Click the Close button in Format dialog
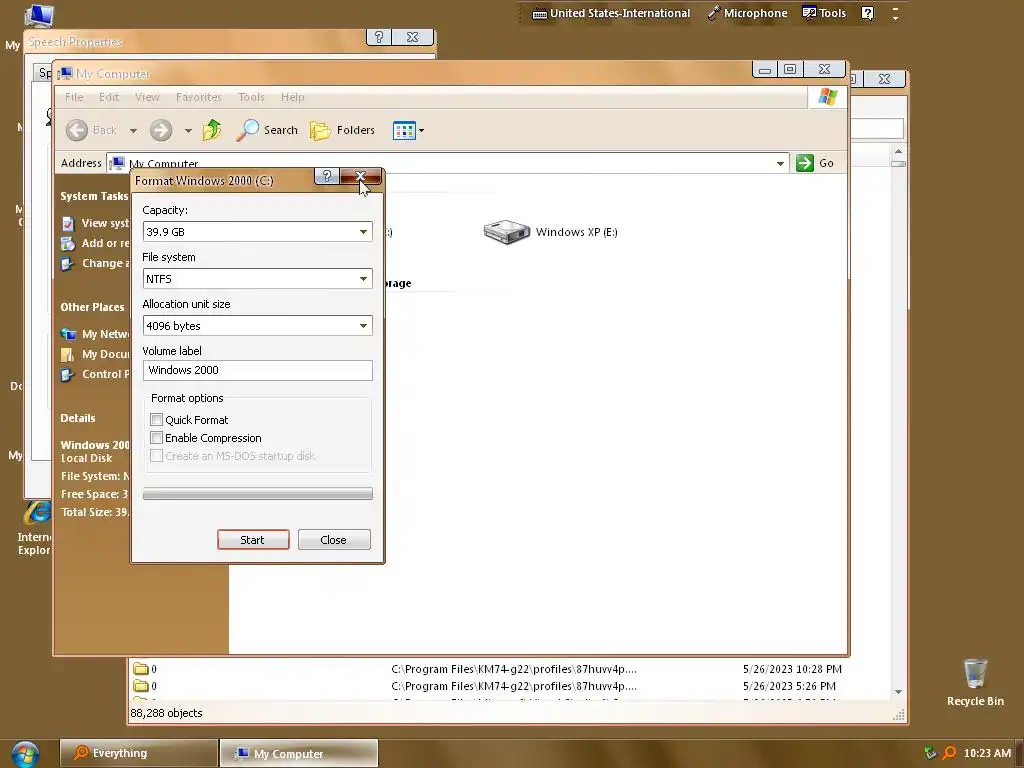Viewport: 1024px width, 768px height. pos(334,540)
